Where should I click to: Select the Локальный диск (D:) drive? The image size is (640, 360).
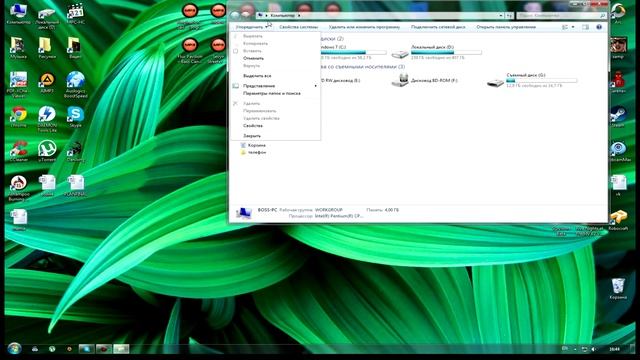436,52
